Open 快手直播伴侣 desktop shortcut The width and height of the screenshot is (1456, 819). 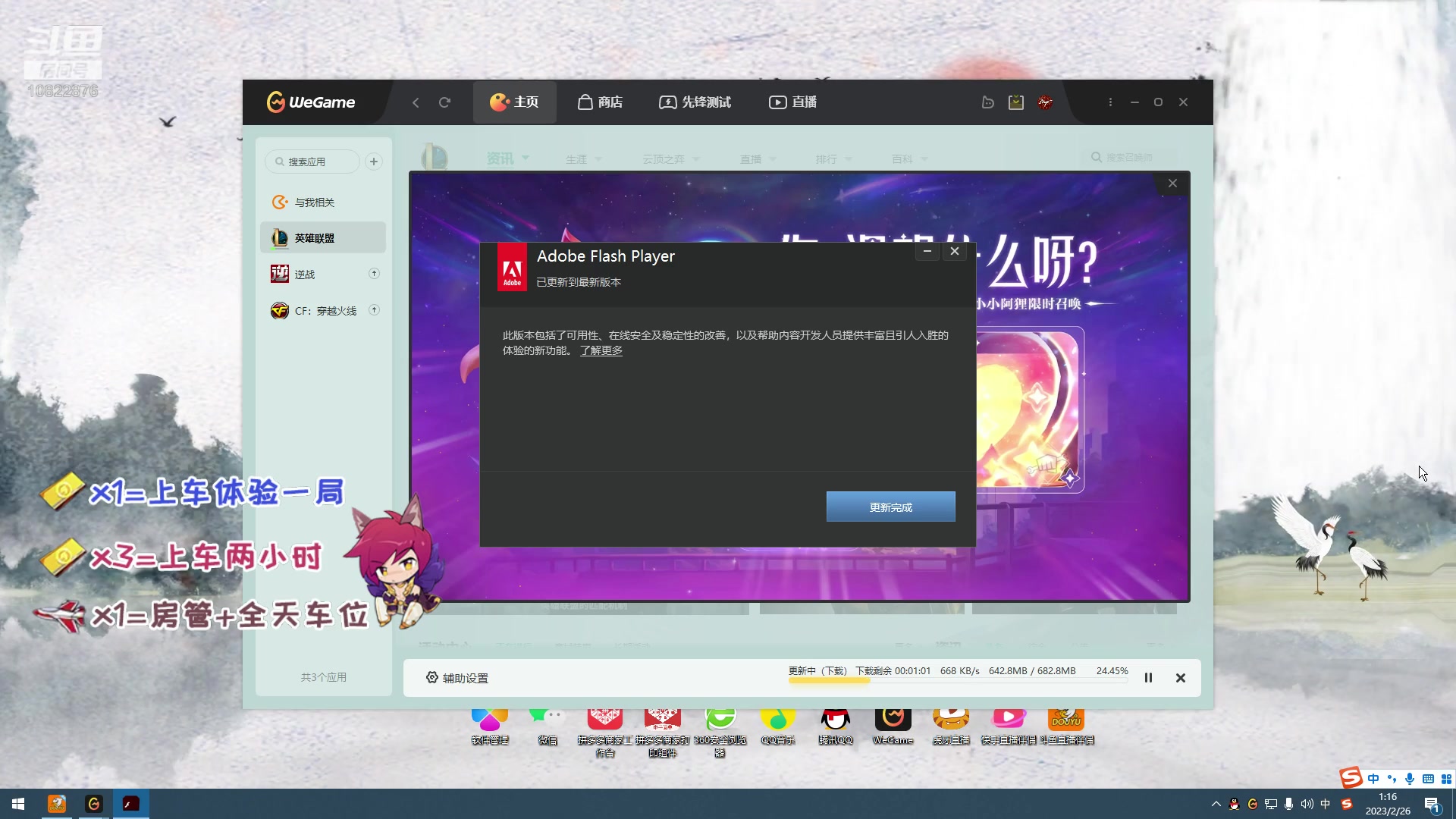pyautogui.click(x=1009, y=726)
